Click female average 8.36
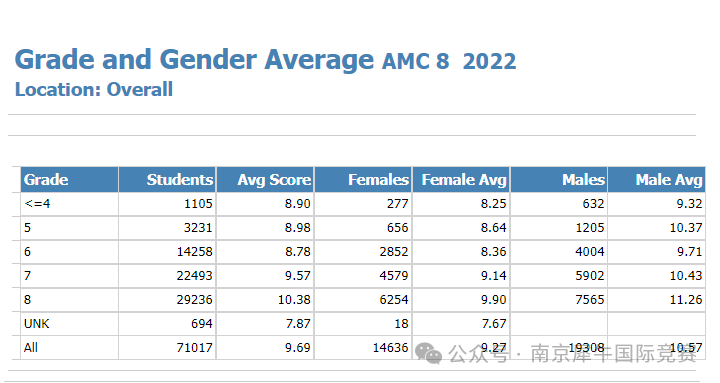This screenshot has width=720, height=383. point(494,252)
